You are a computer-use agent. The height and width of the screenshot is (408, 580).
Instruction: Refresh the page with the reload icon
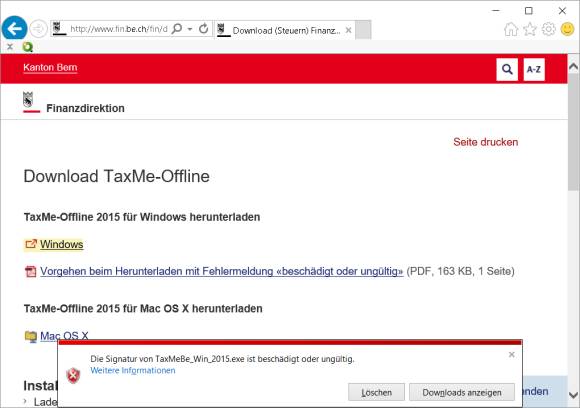coord(203,28)
